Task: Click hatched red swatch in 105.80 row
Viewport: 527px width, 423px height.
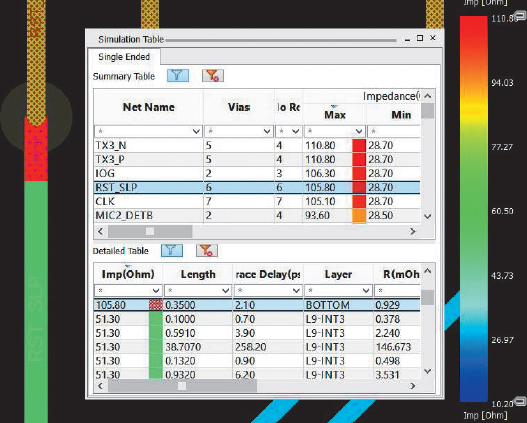Action: (x=155, y=305)
